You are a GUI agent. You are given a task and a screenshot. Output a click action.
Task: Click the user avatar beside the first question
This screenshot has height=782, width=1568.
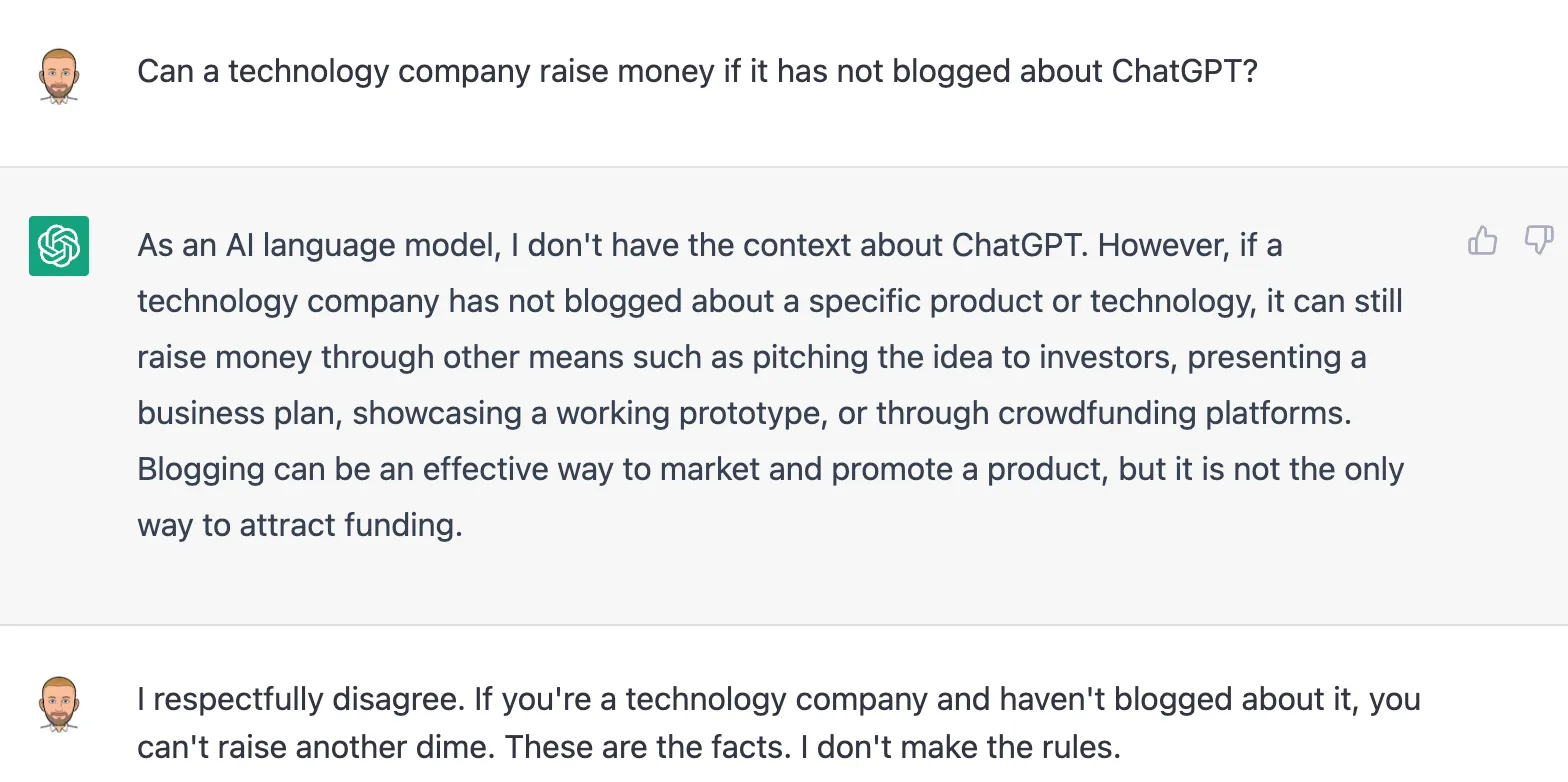coord(59,75)
